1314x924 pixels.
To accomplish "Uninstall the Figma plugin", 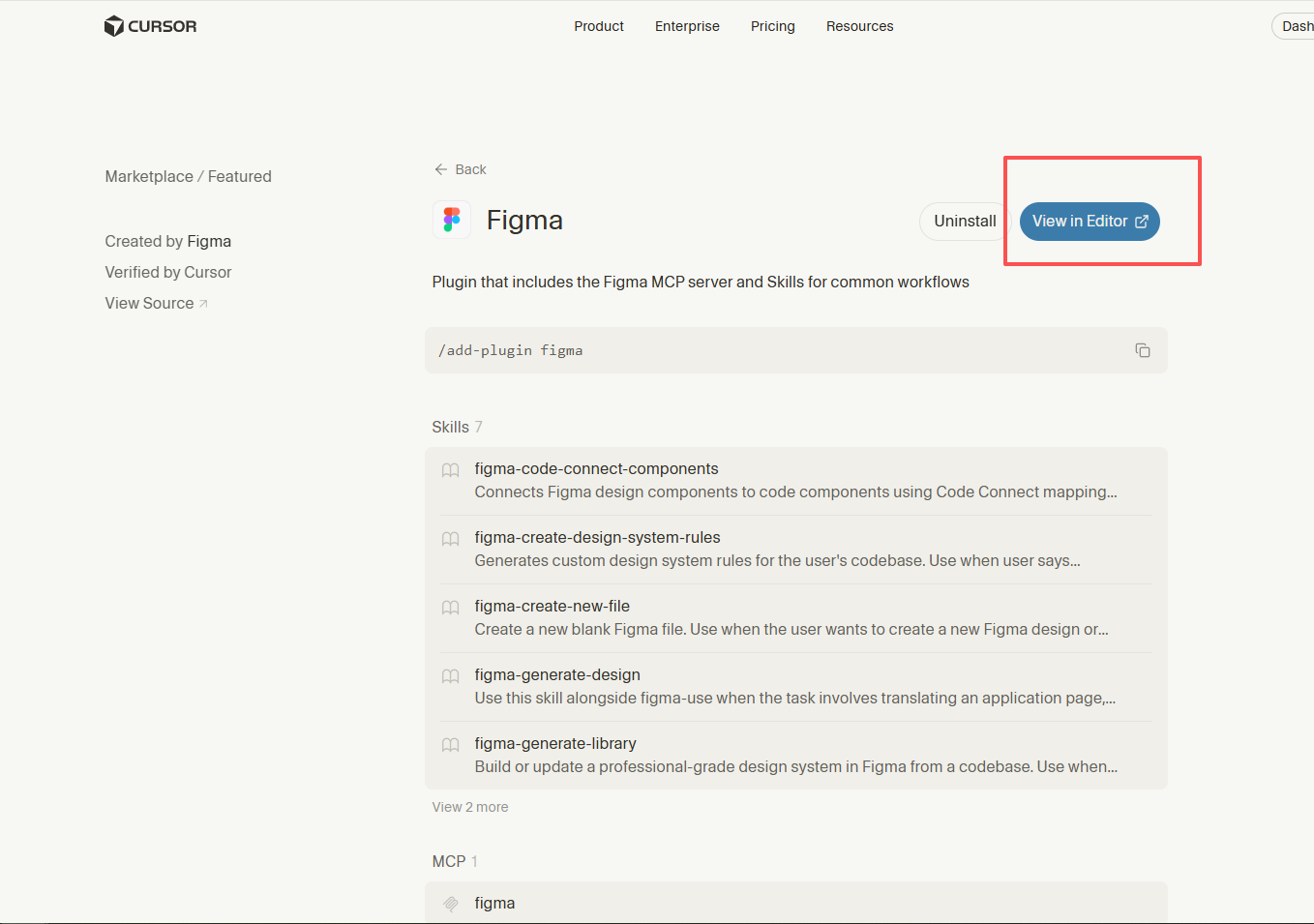I will tap(965, 221).
